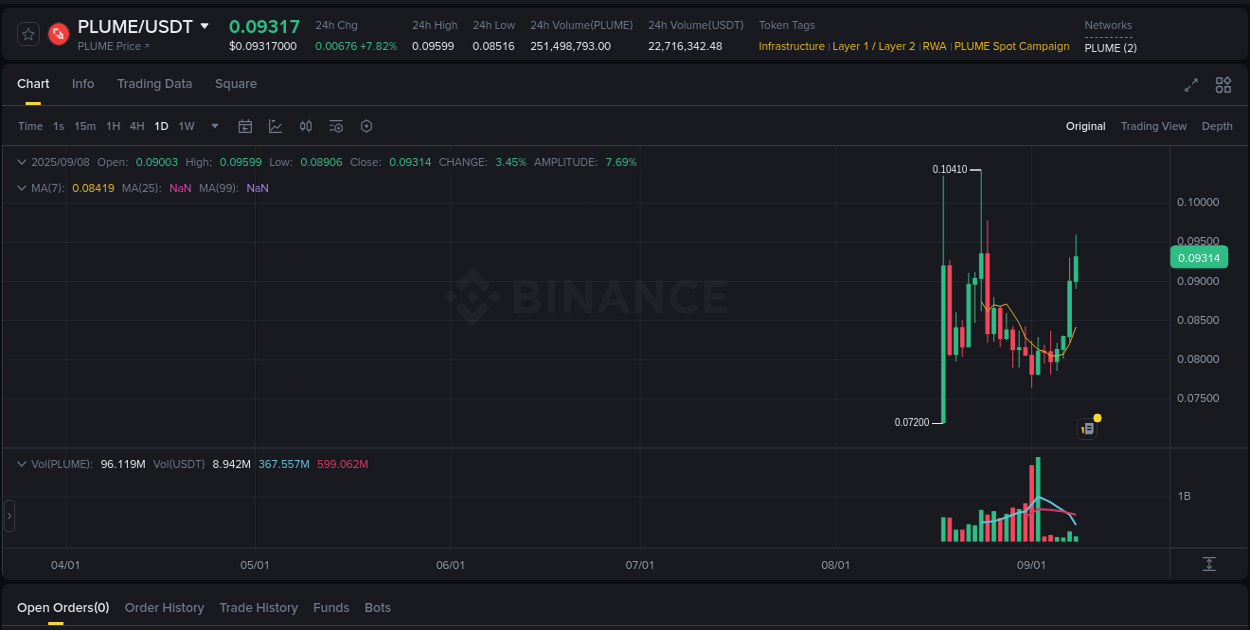Switch to the Trading Data tab
The image size is (1250, 630).
click(154, 84)
